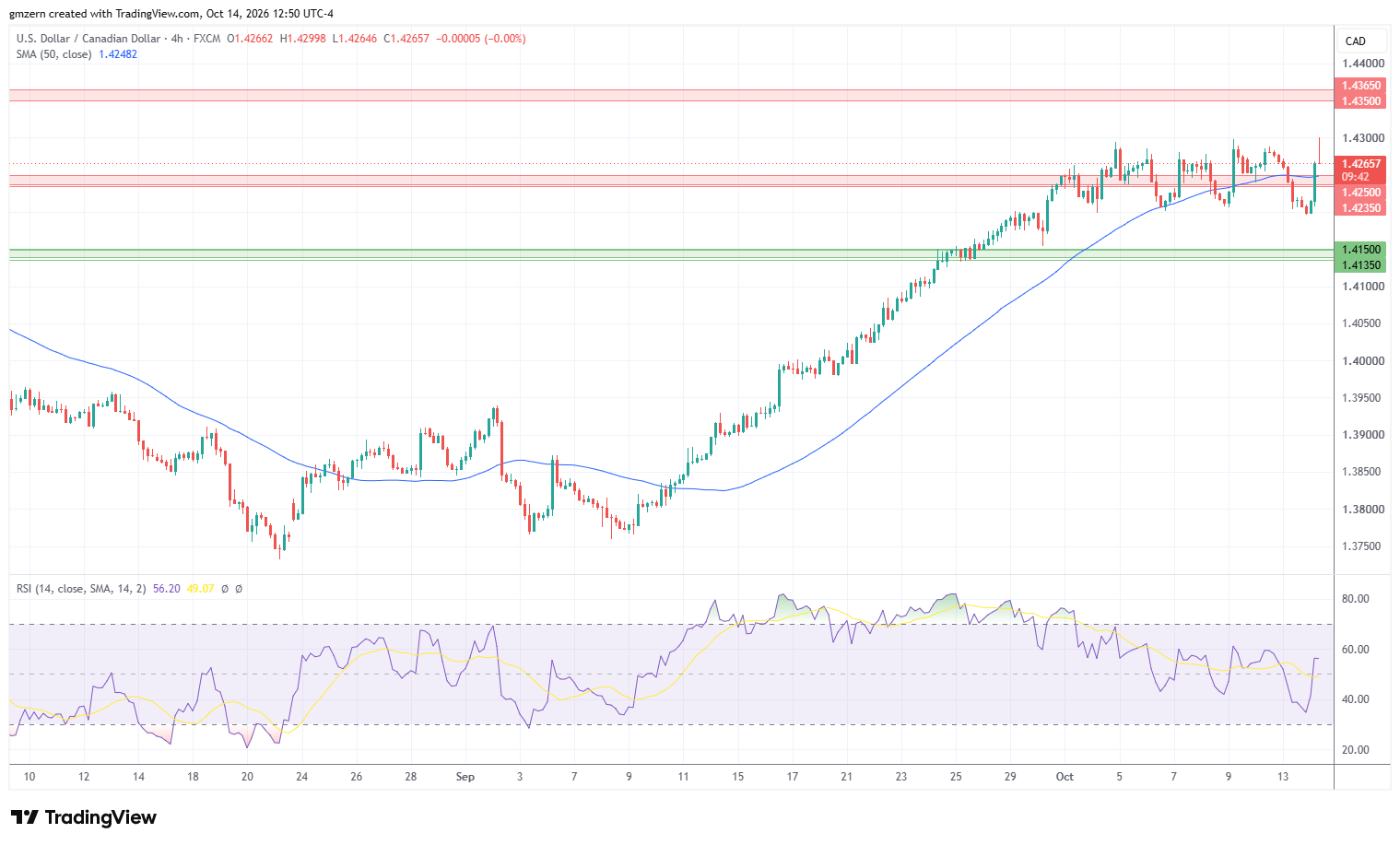Viewport: 1400px width, 845px height.
Task: Click the close value C1.42657 in the header
Action: (x=406, y=39)
